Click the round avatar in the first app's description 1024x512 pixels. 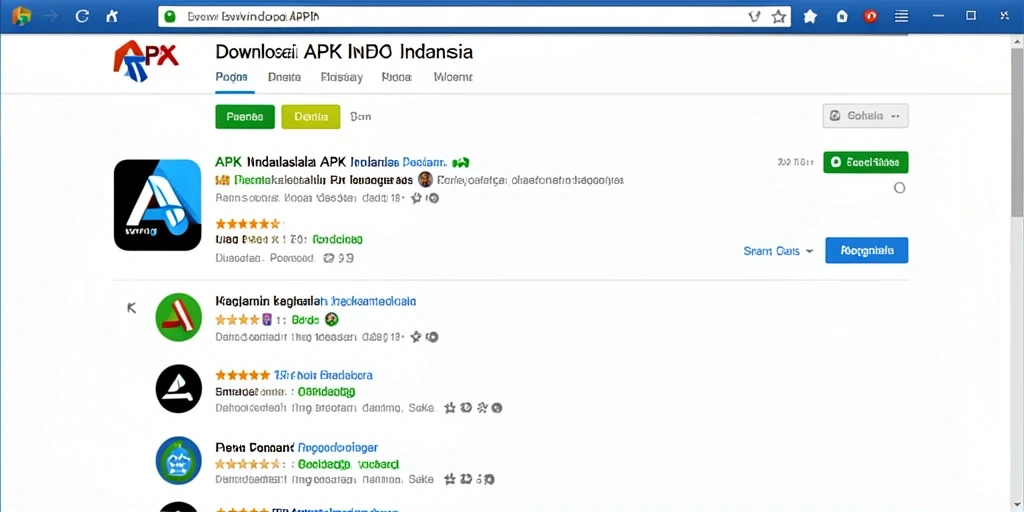[425, 180]
